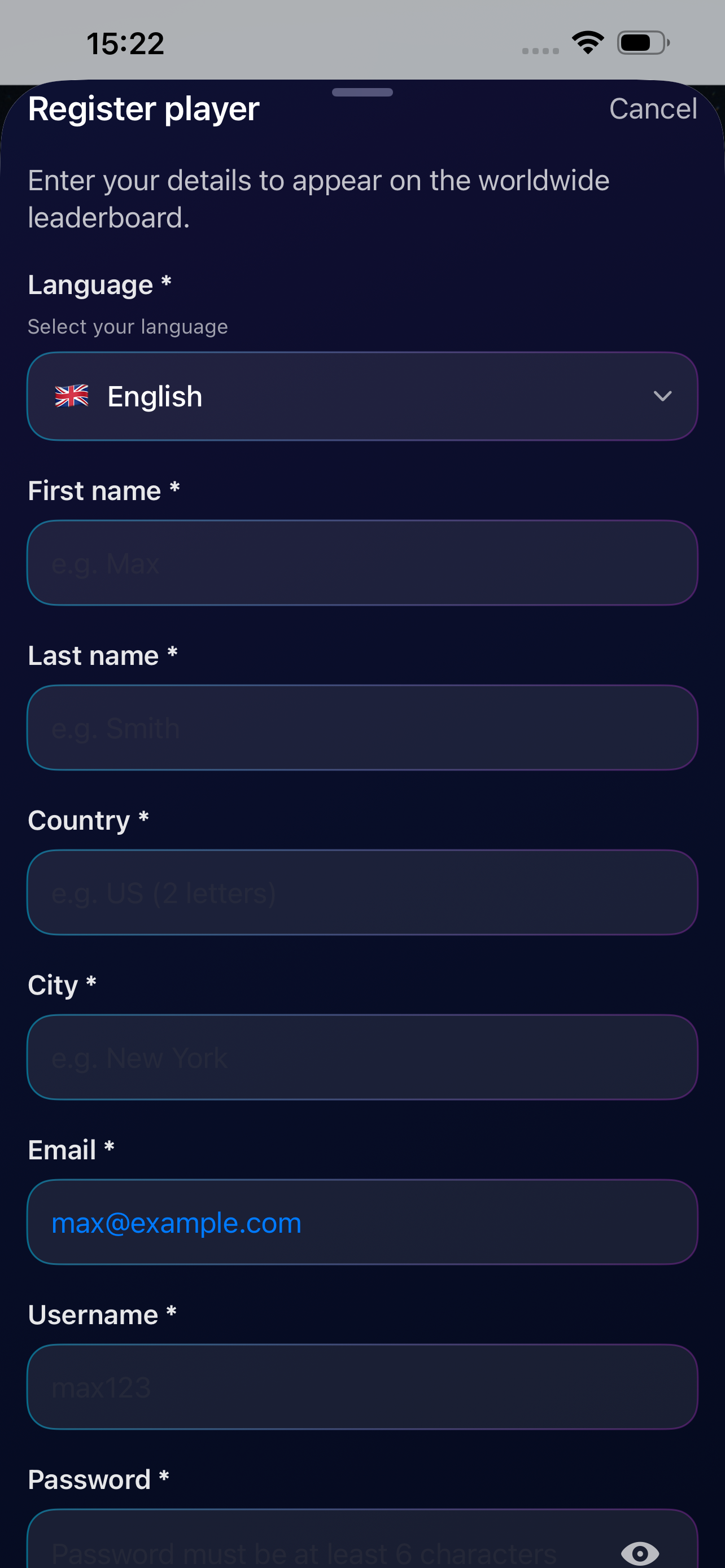
Task: Focus the Last name field
Action: pos(361,728)
